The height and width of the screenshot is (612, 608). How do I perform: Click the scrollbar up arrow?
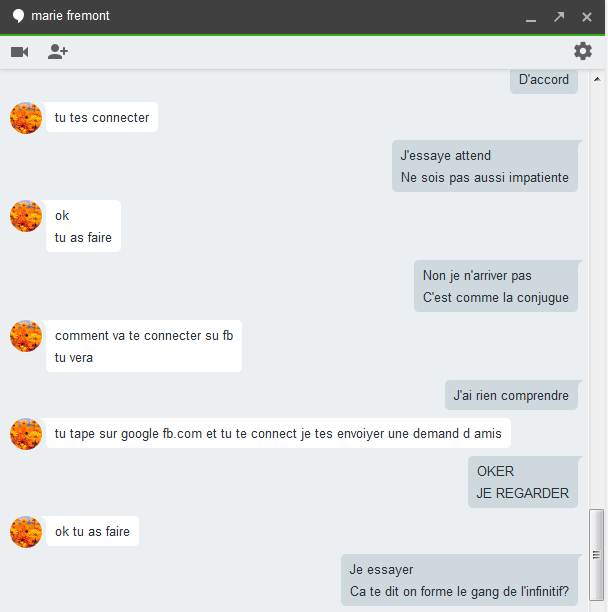597,79
